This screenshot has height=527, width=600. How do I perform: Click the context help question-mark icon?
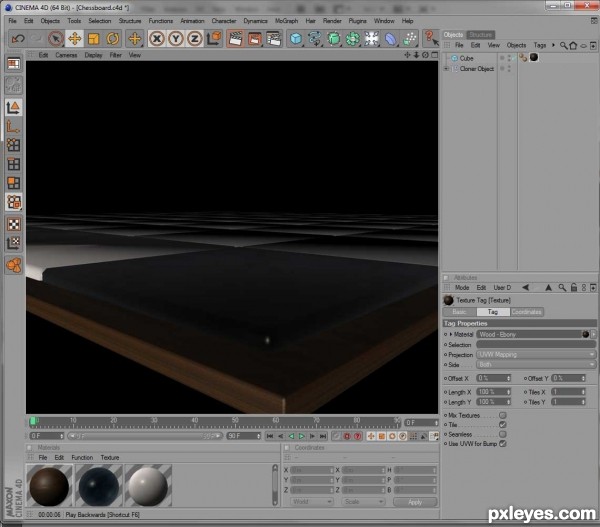point(431,39)
